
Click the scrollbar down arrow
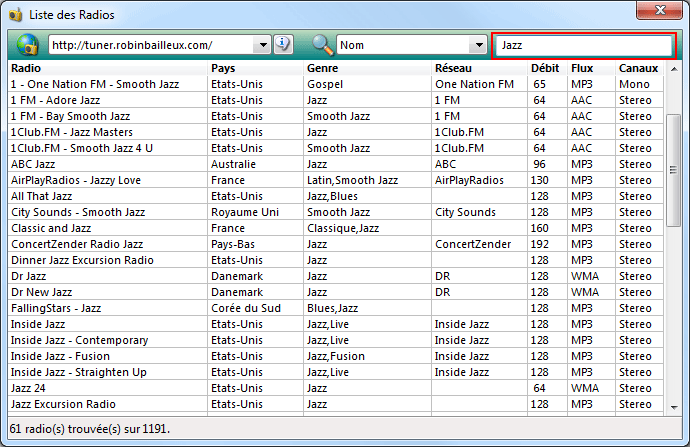674,407
